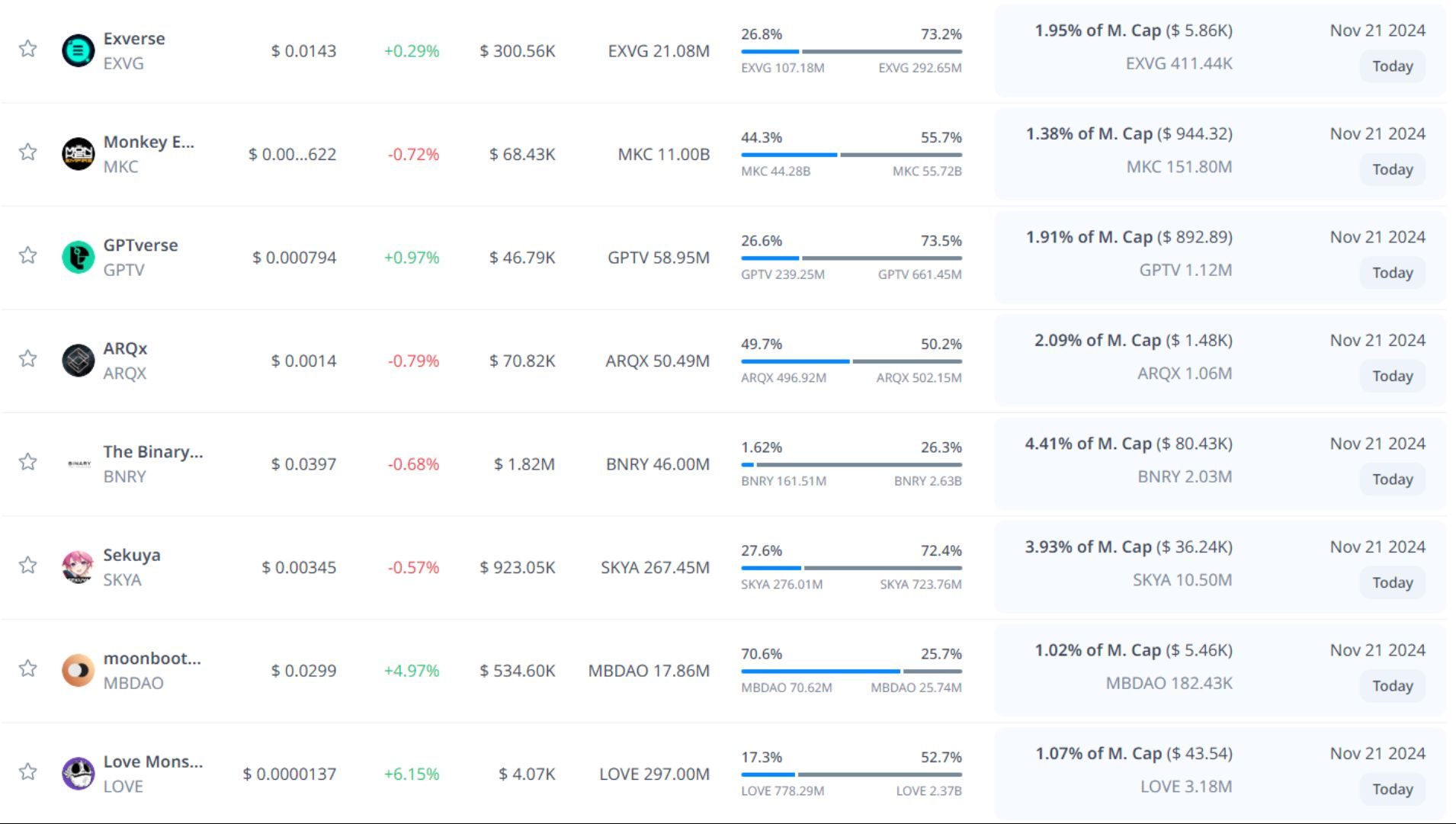
Task: Click the Love Monster logo icon
Action: (78, 774)
